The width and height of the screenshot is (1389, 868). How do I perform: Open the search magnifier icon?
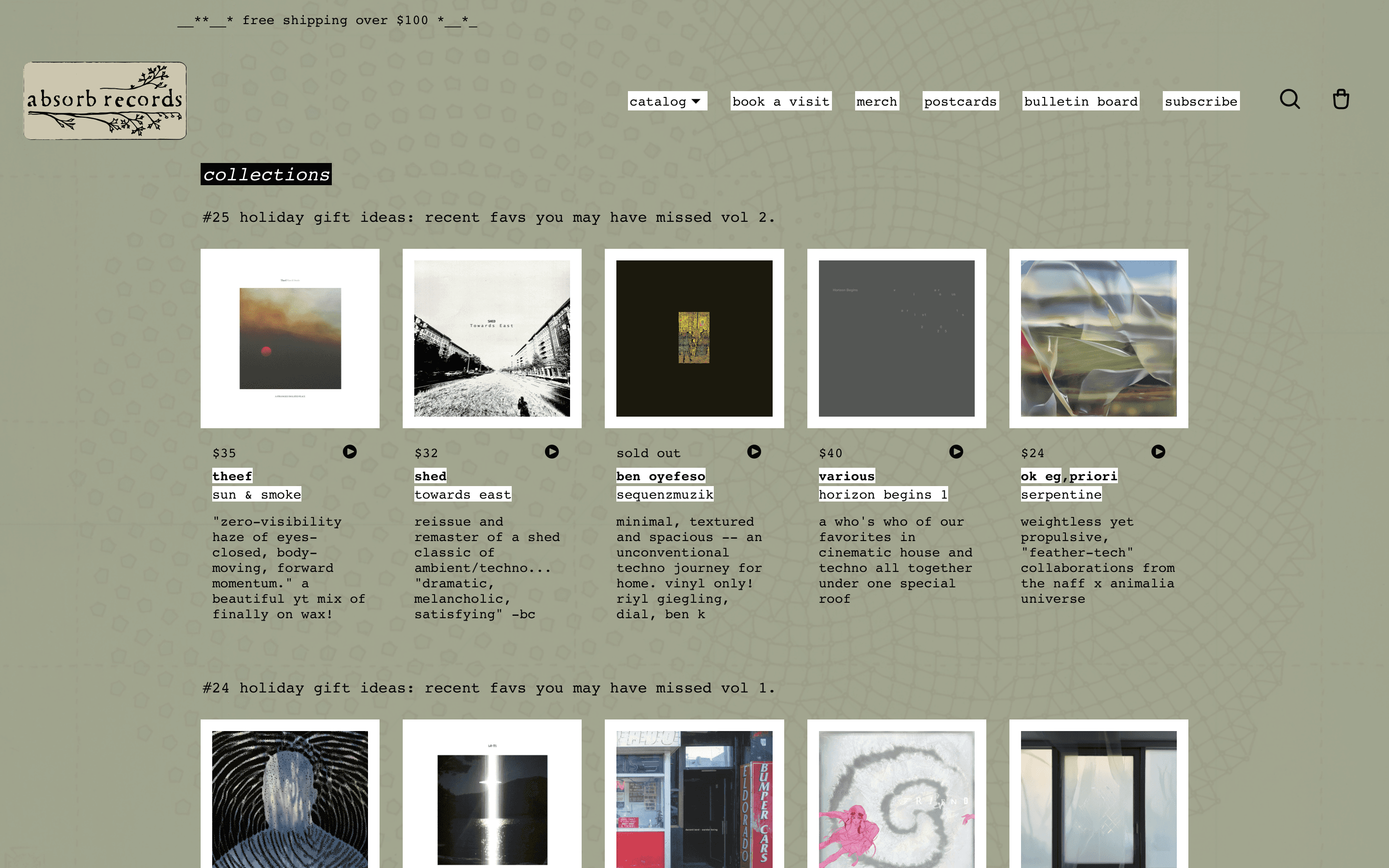[x=1289, y=99]
